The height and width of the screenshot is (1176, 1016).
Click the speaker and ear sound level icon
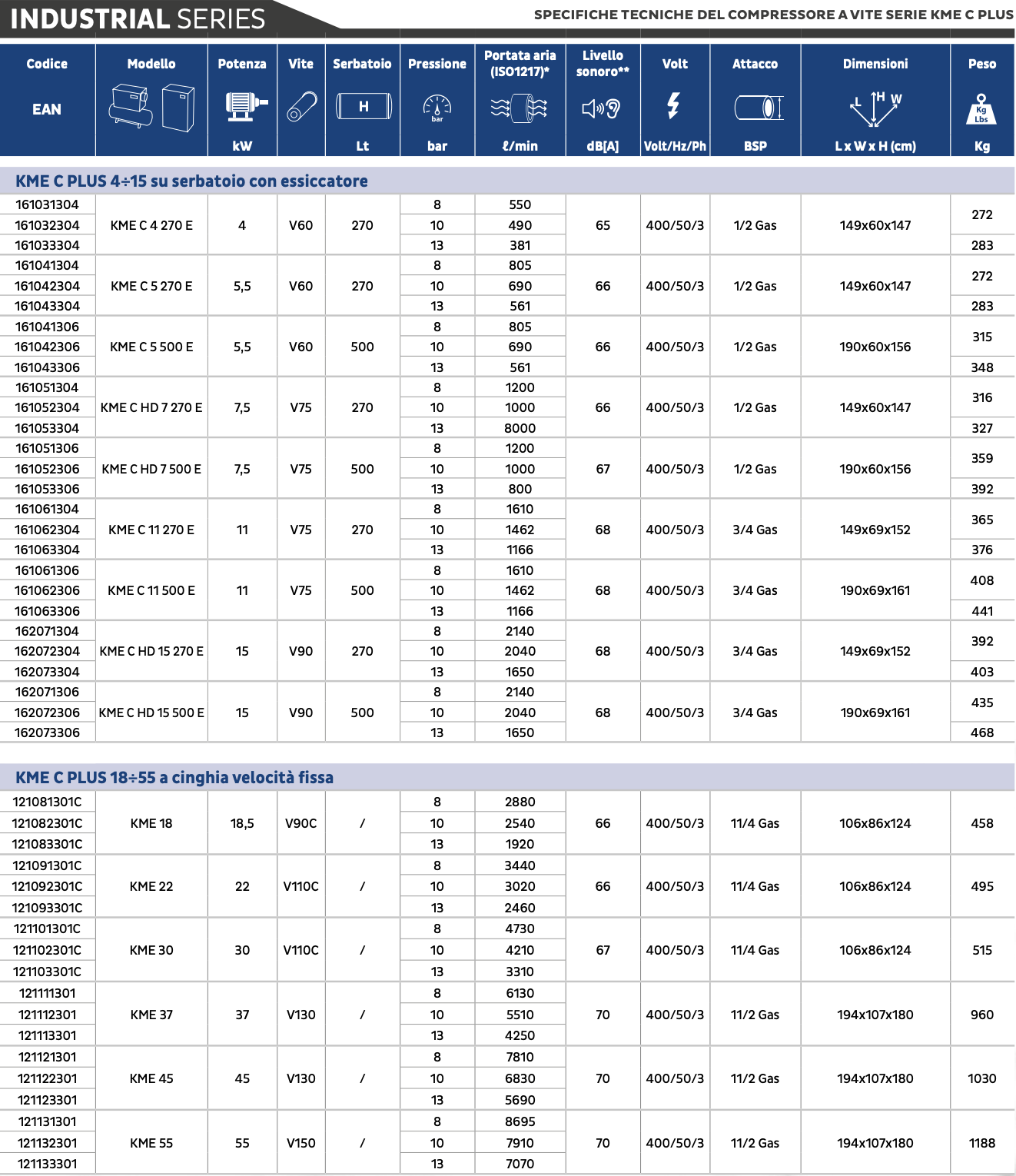tap(601, 108)
